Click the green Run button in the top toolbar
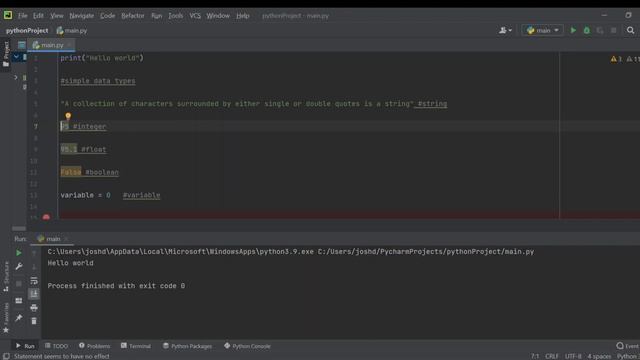This screenshot has width=640, height=360. [573, 30]
